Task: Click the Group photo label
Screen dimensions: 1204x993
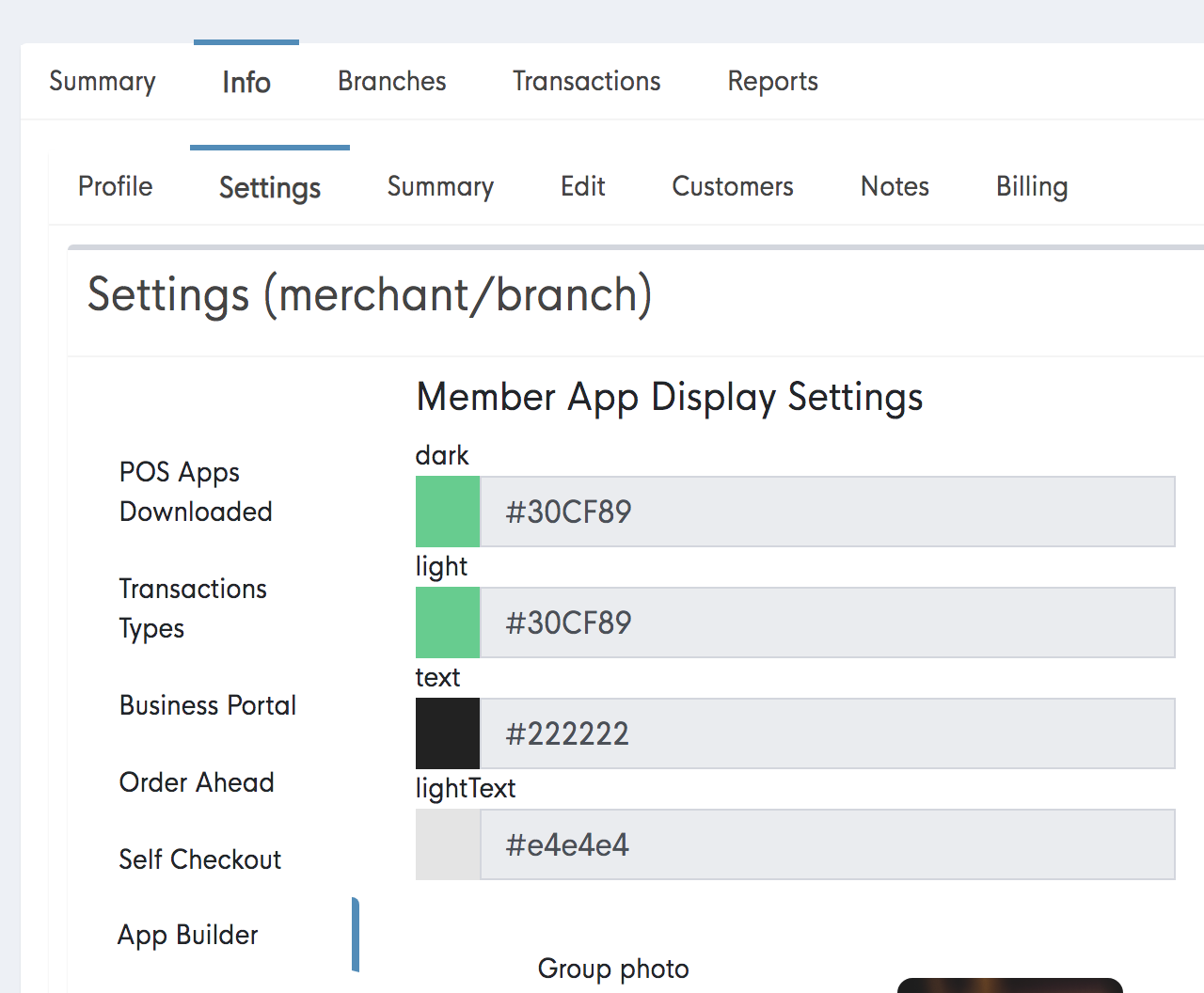Action: (x=613, y=969)
